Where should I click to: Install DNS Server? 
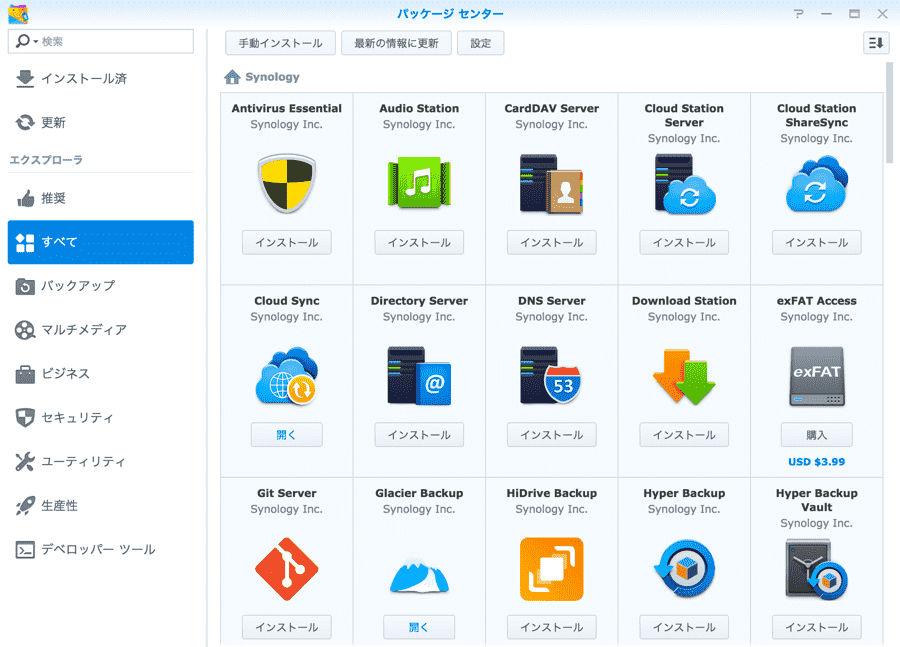(552, 435)
